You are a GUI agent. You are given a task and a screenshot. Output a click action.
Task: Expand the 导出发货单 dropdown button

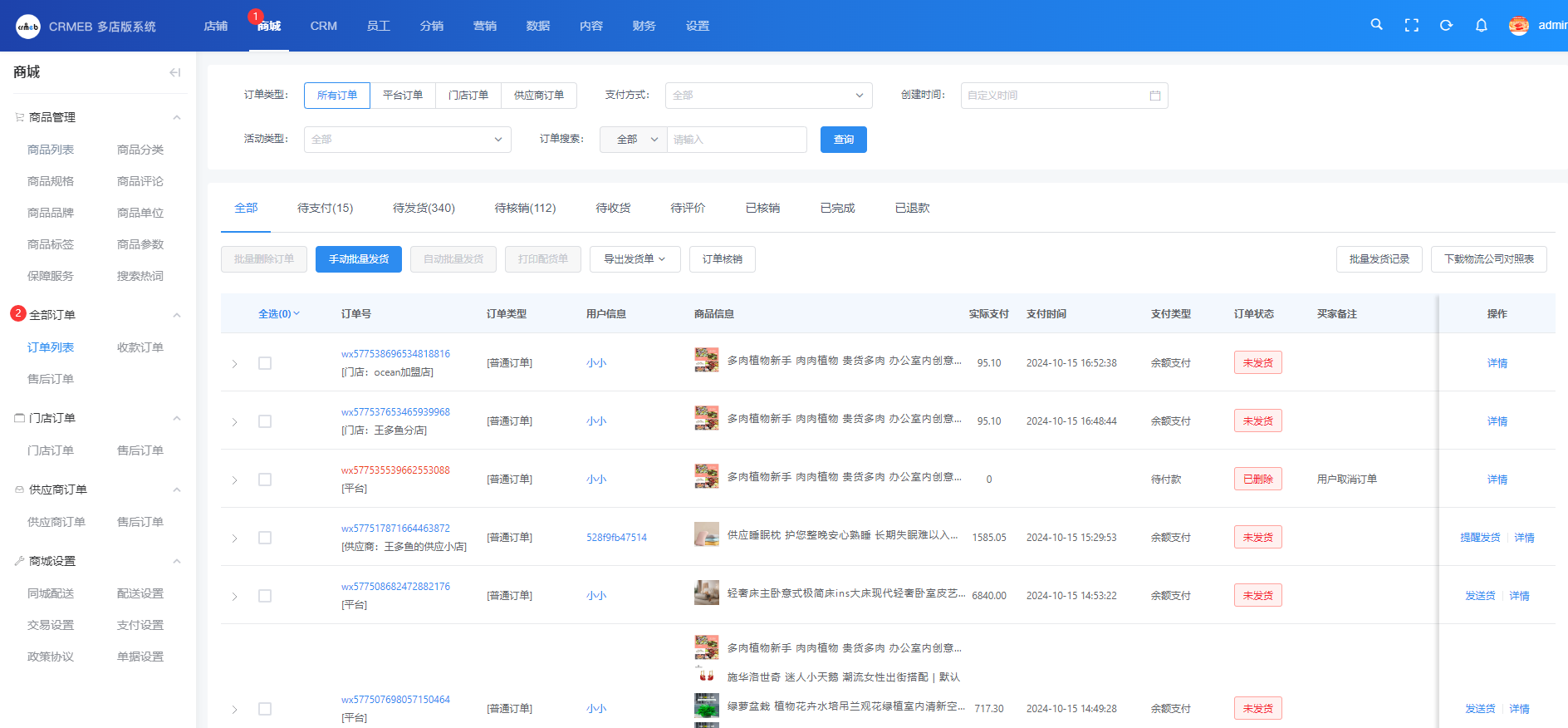(x=635, y=259)
